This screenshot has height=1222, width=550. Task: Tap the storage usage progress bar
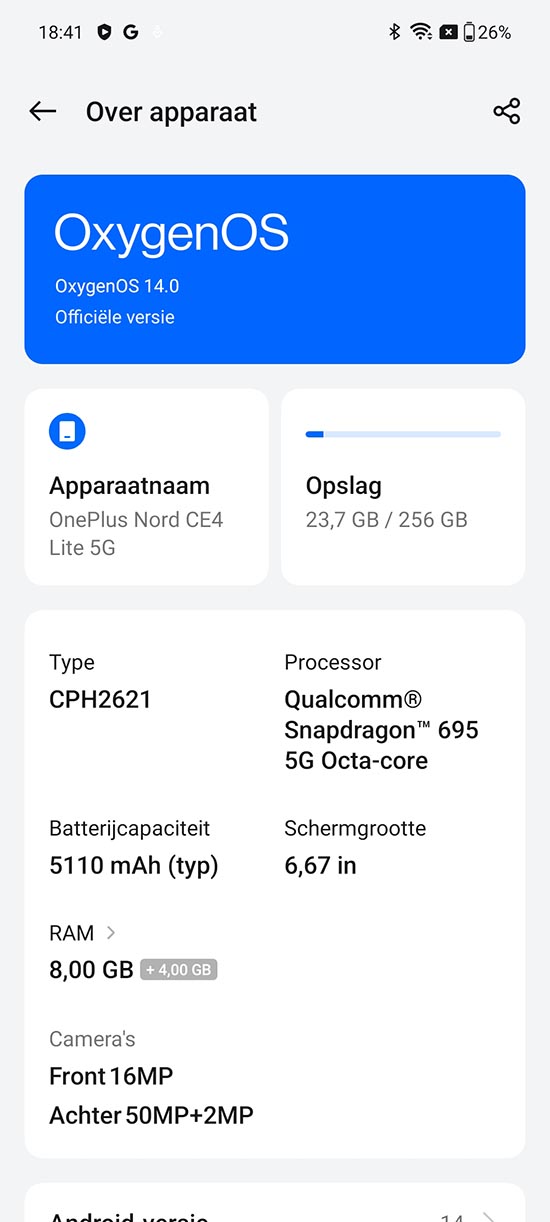click(x=403, y=434)
